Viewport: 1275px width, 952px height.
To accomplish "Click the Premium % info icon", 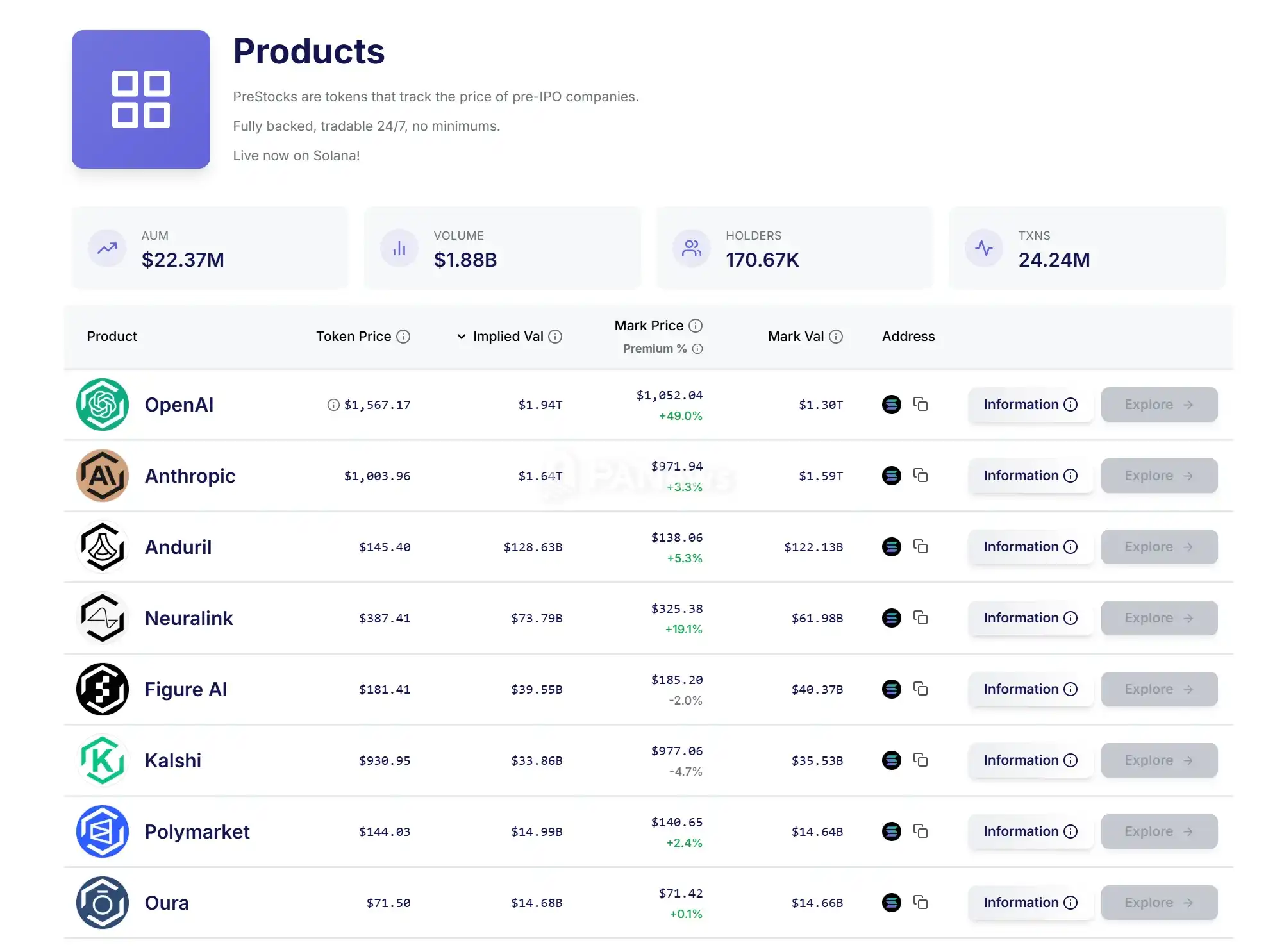I will tap(697, 349).
